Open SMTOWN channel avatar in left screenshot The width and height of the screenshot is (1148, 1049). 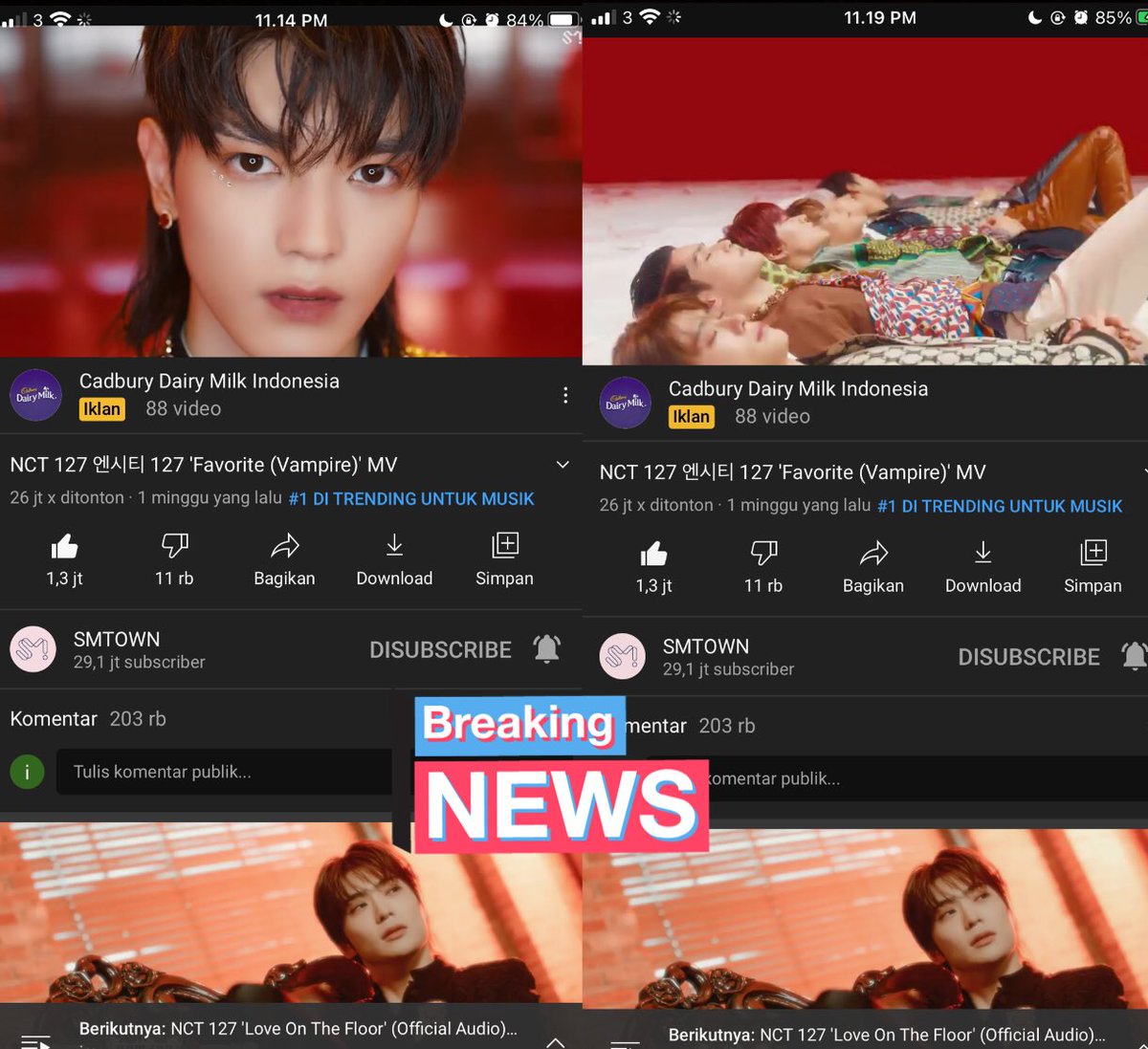tap(33, 650)
